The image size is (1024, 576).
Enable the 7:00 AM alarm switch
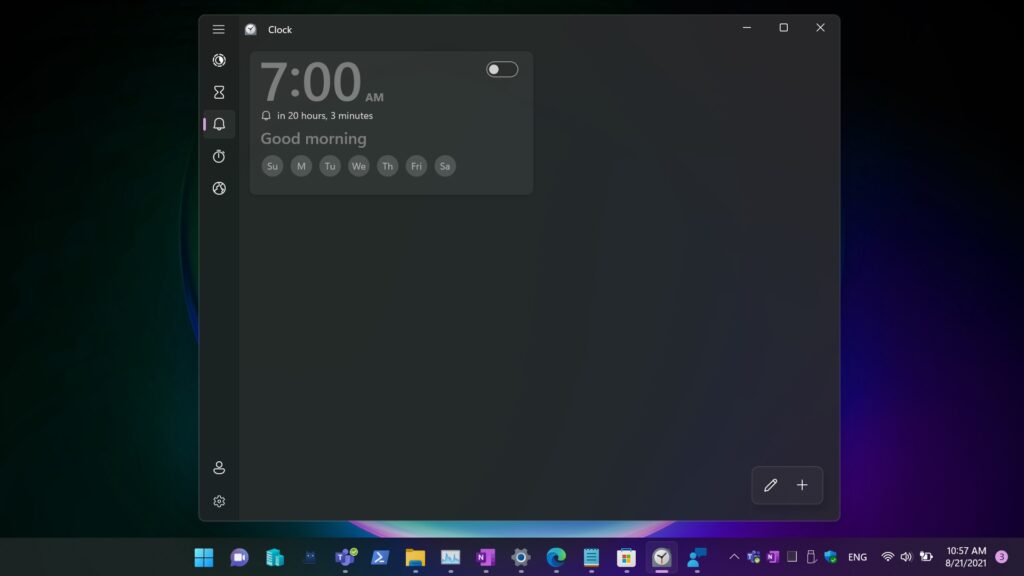tap(502, 69)
